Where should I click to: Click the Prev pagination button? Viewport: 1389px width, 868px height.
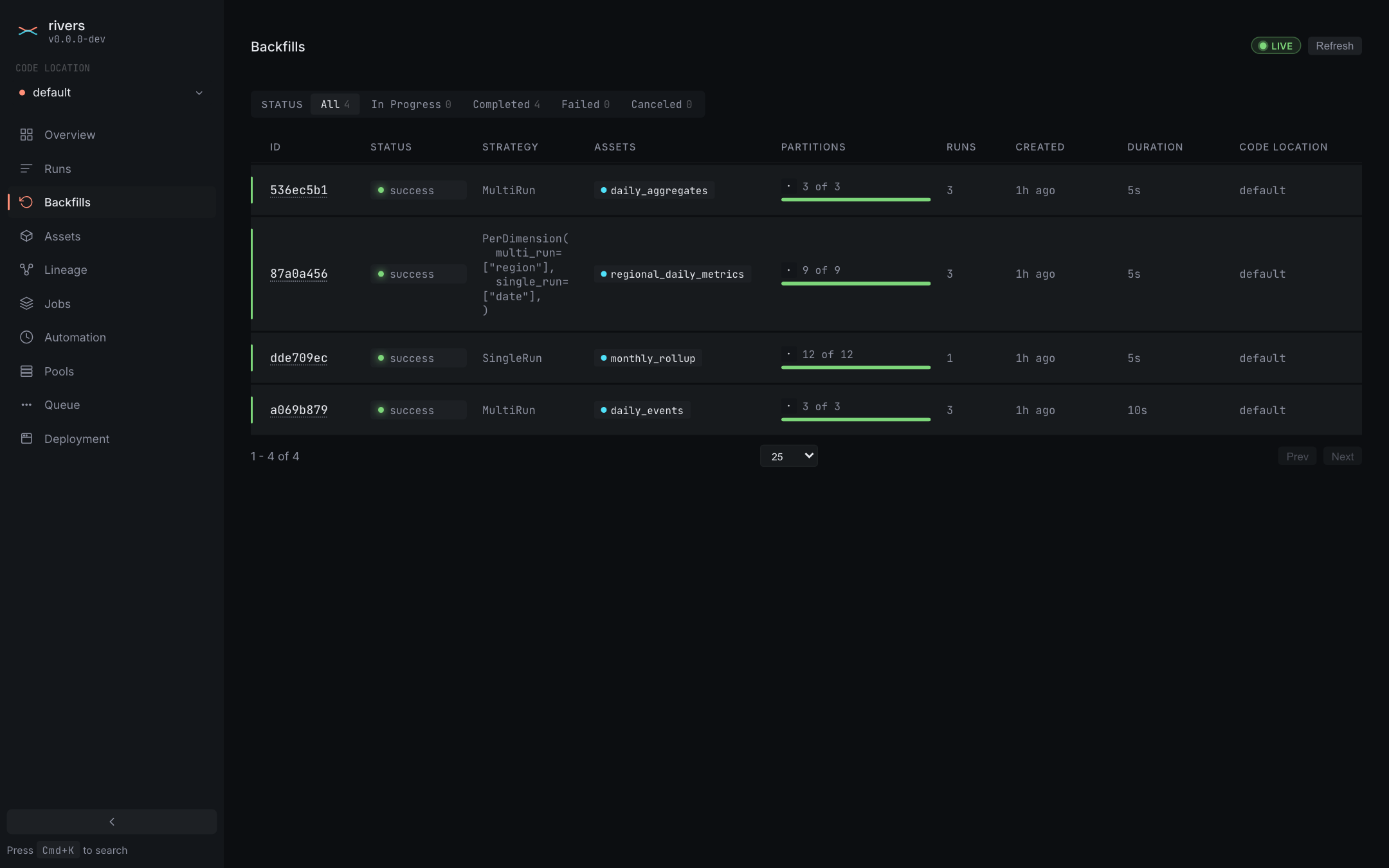point(1297,457)
